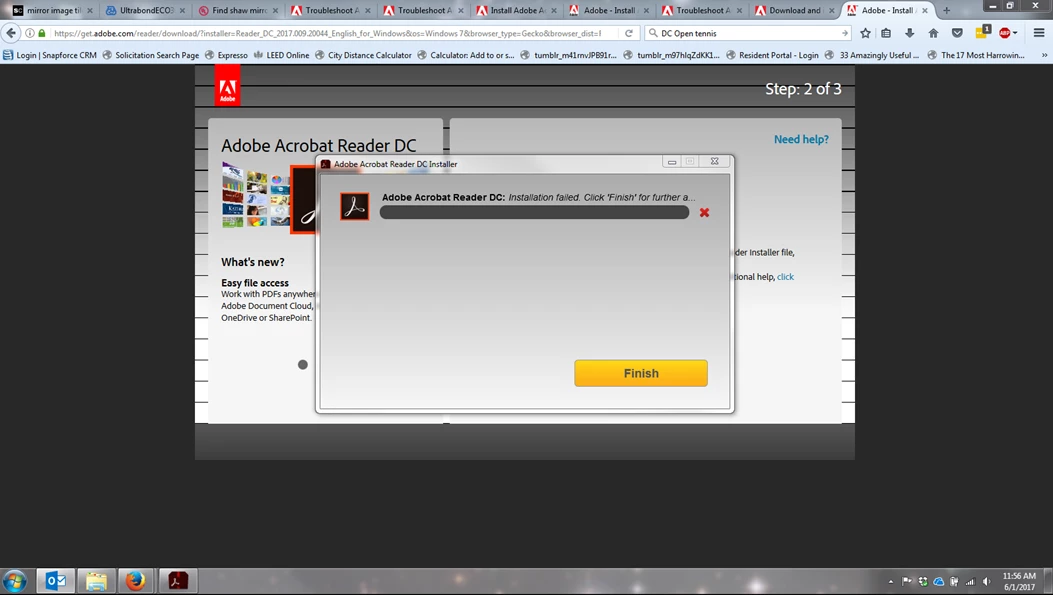Open the Expresso bookmark
1053x595 pixels.
click(226, 55)
